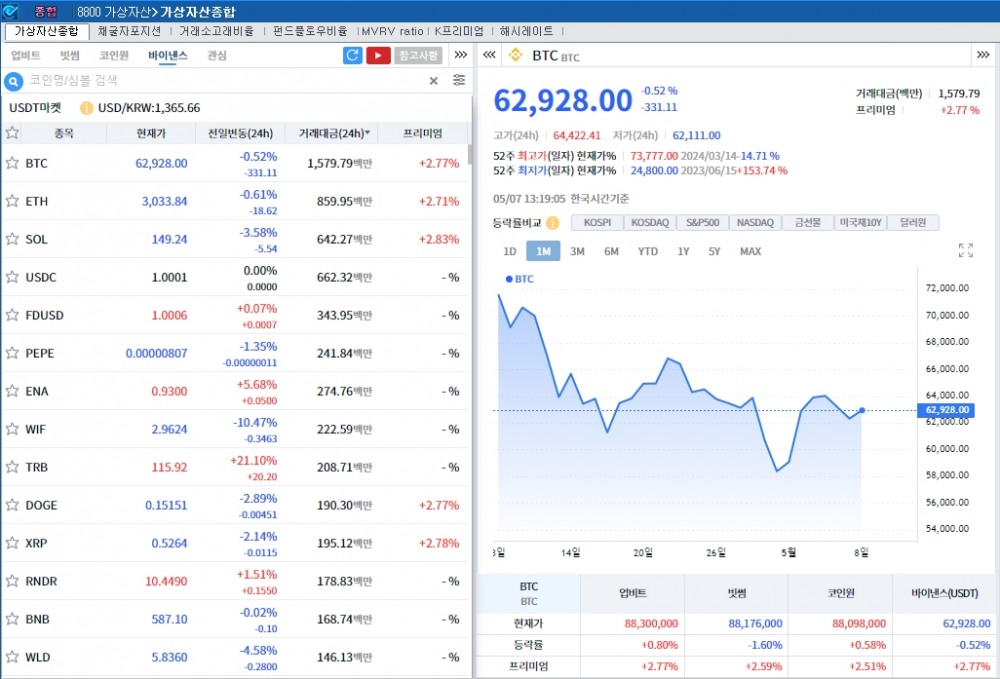1000x679 pixels.
Task: Select the 업비트 exchange tab
Action: point(26,55)
